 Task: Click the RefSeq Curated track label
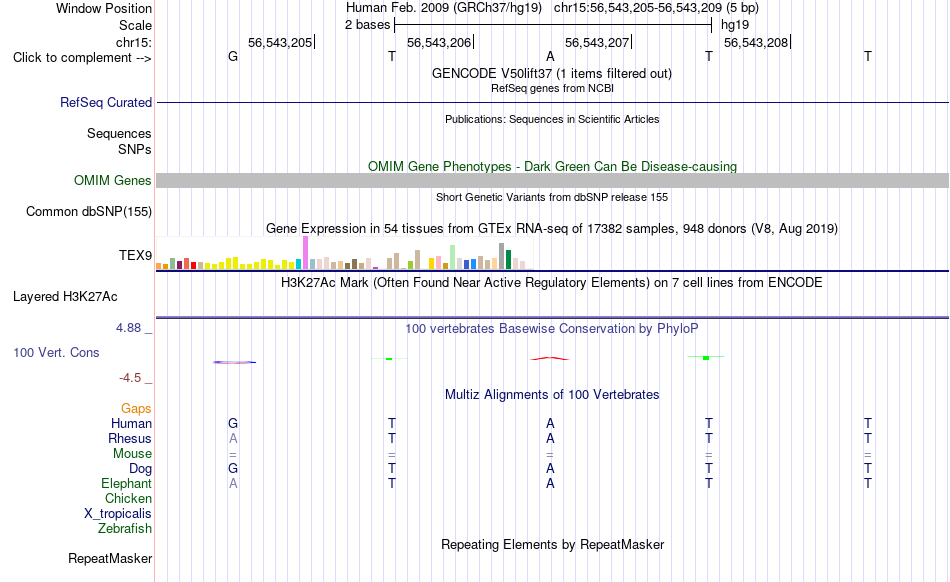(x=105, y=102)
